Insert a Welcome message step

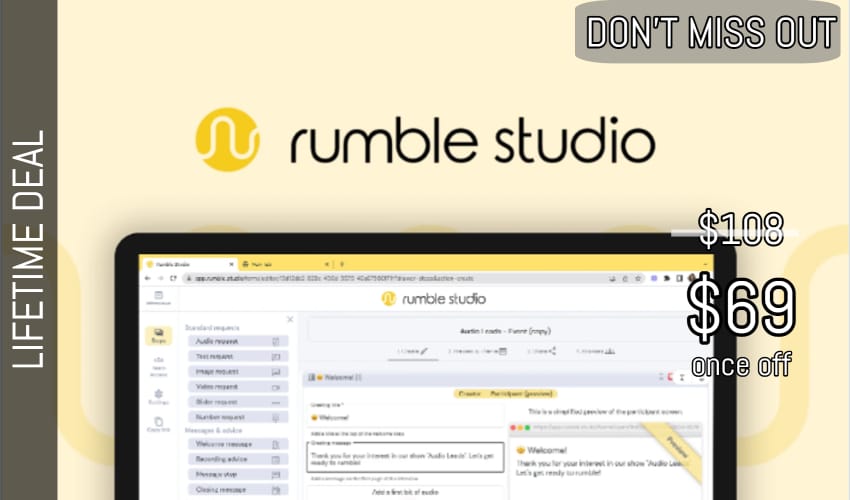coord(236,444)
